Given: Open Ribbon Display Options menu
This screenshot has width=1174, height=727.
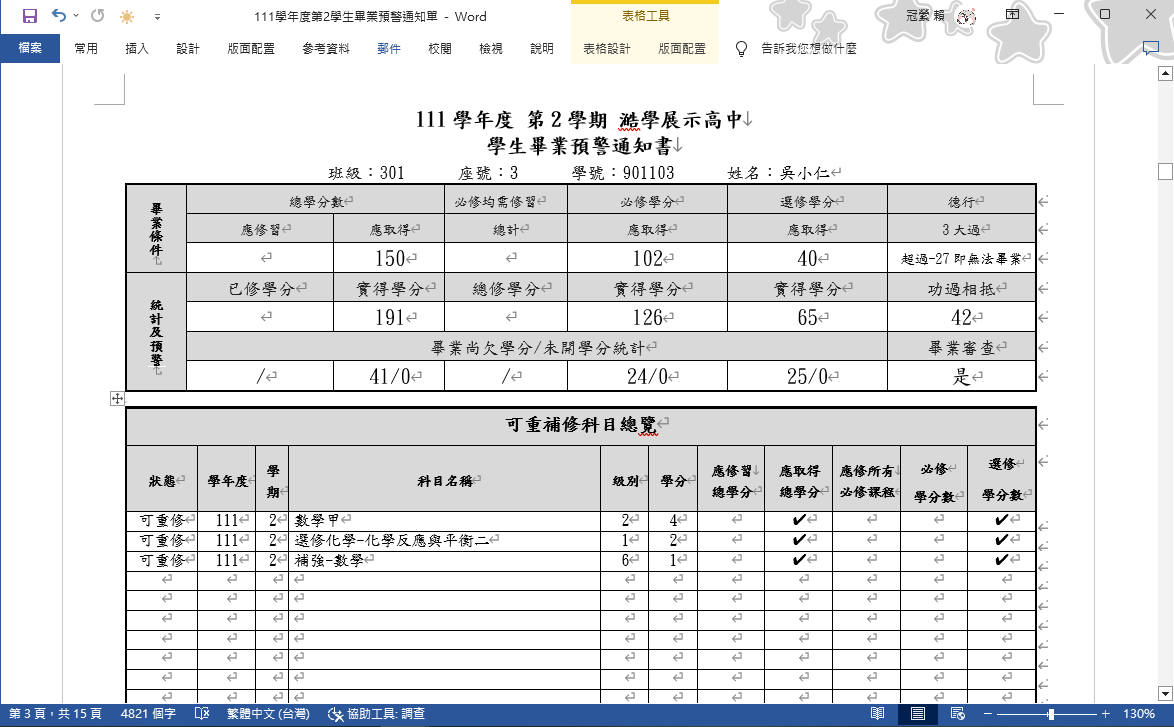Looking at the screenshot, I should (x=1012, y=14).
